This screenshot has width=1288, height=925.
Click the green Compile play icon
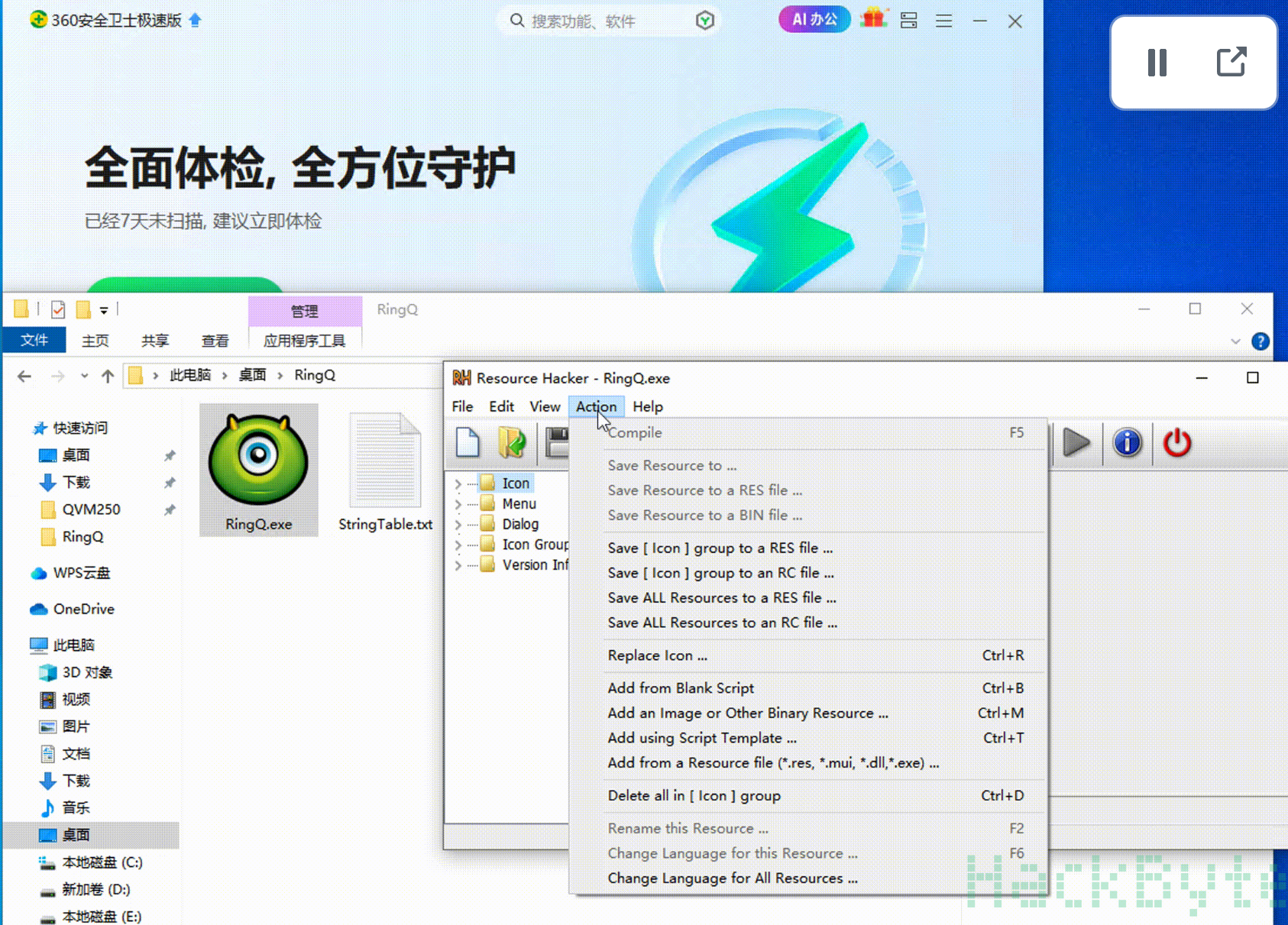coord(1076,442)
